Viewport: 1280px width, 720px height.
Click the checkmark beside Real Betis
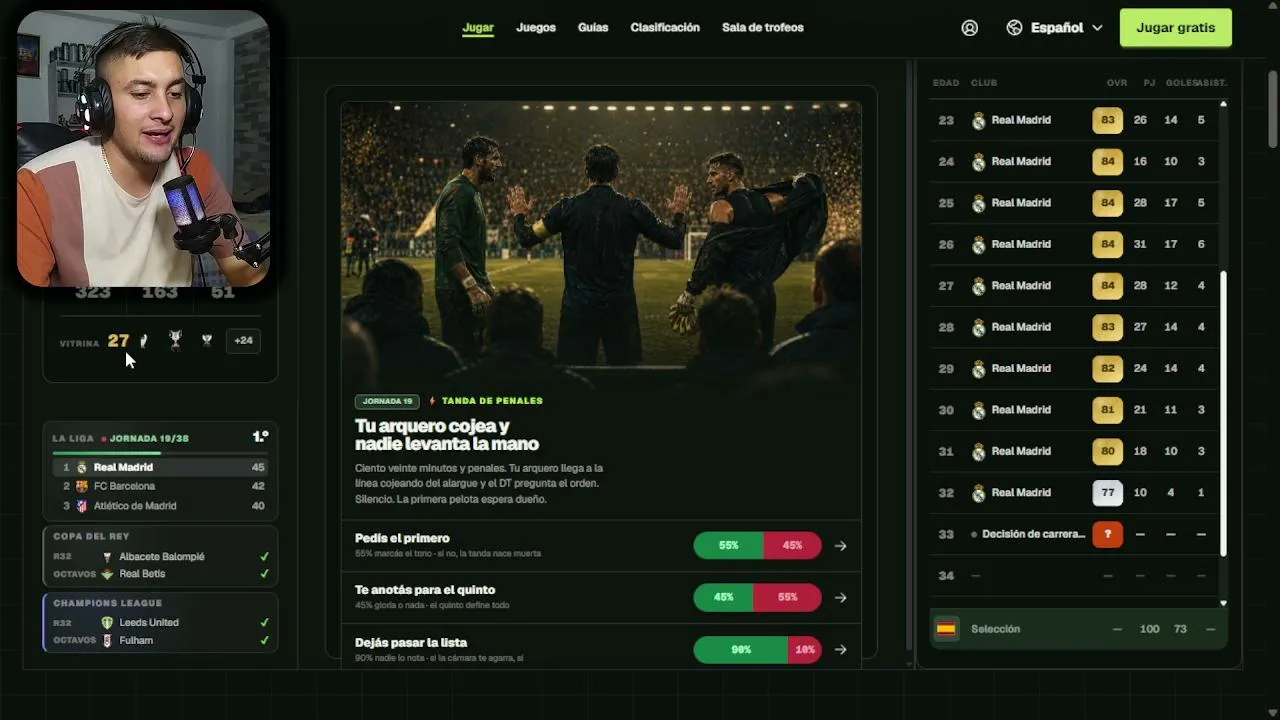(264, 574)
